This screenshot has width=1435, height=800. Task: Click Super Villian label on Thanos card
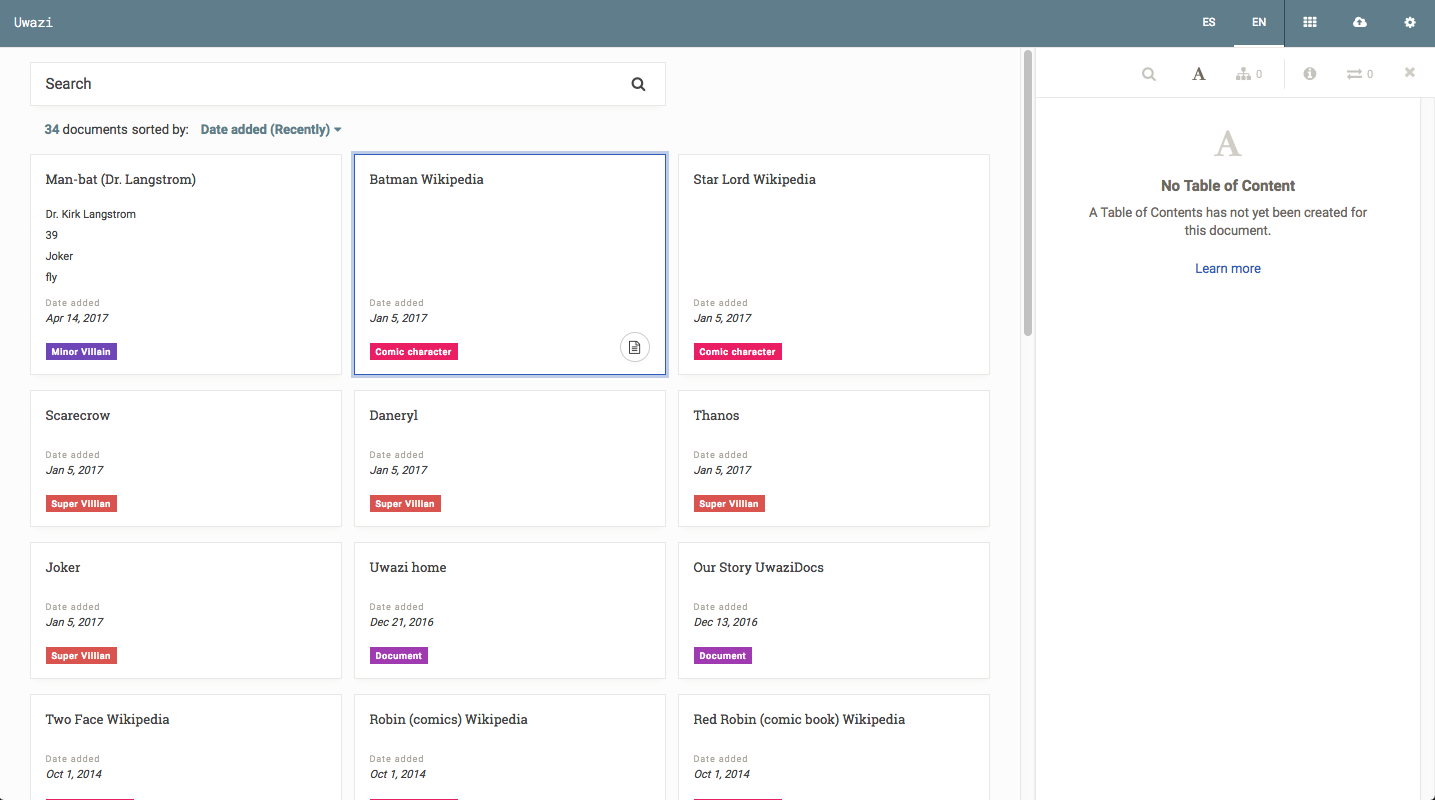(x=729, y=504)
